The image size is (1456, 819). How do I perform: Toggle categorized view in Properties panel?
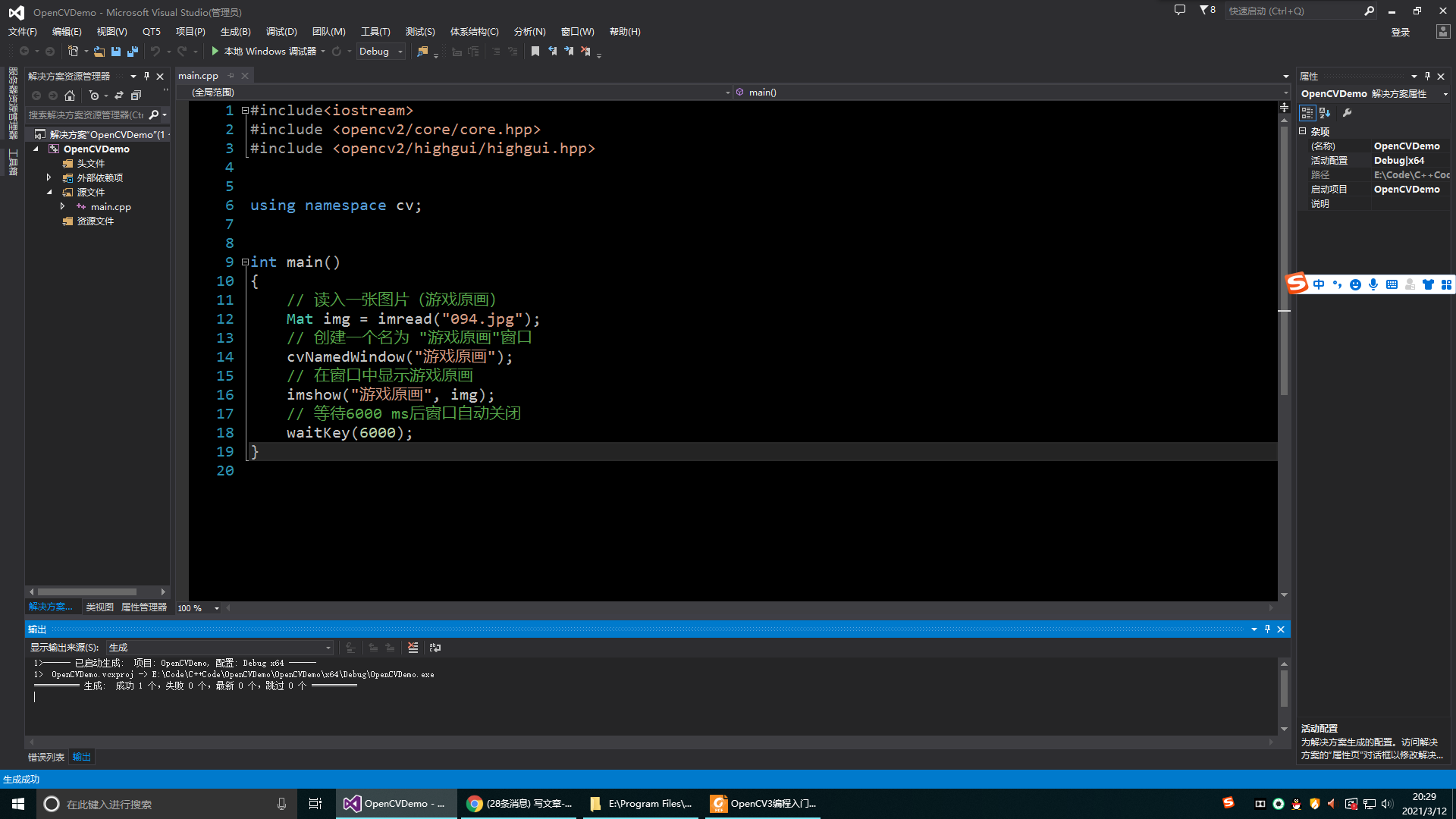(1307, 113)
